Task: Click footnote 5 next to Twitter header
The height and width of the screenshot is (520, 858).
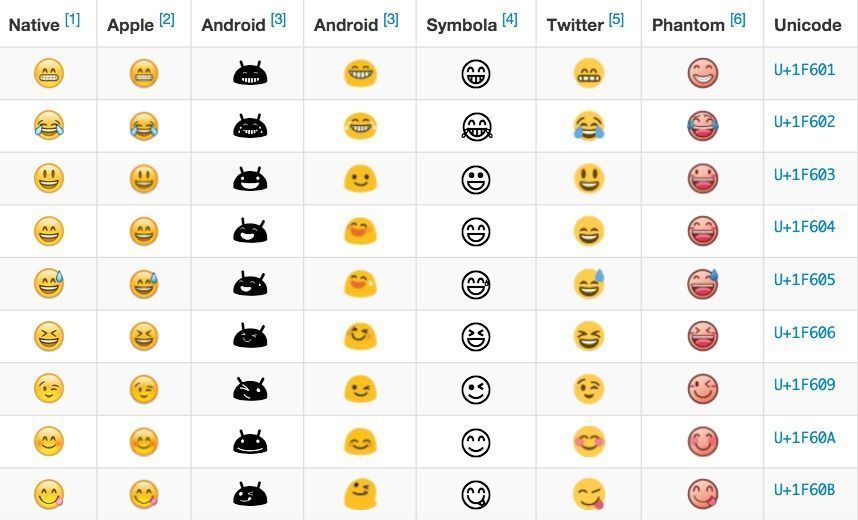Action: tap(617, 20)
